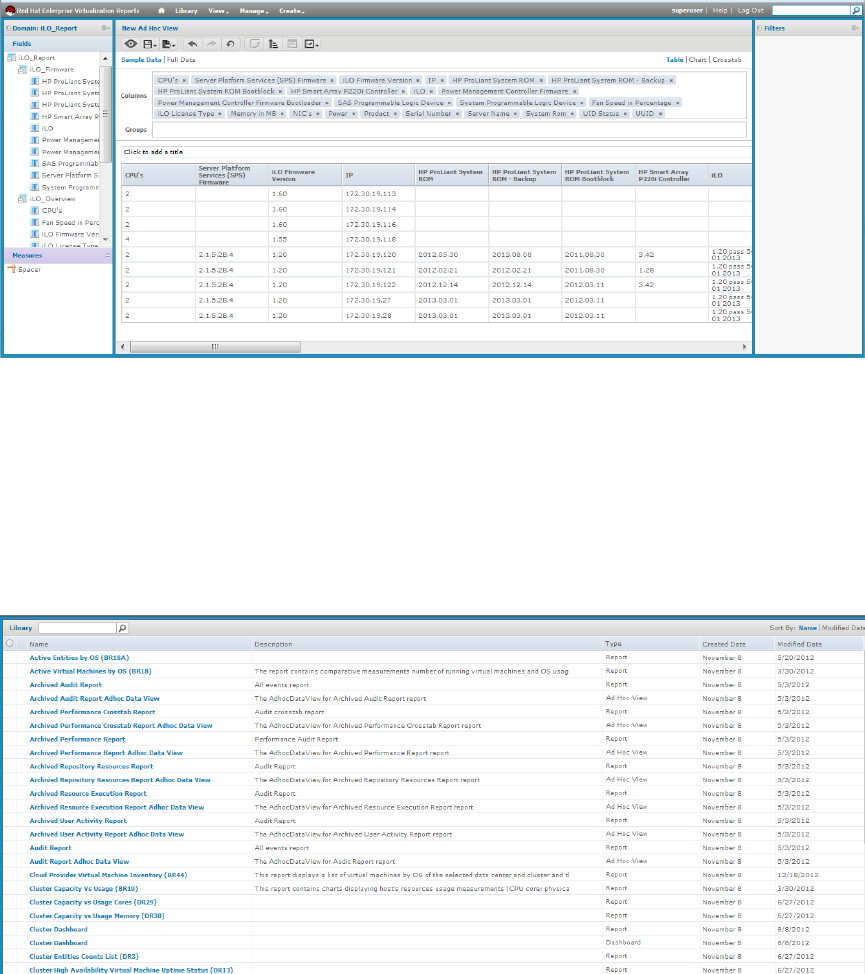This screenshot has width=865, height=974.
Task: Click the select-all circle in Library header
Action: click(10, 644)
